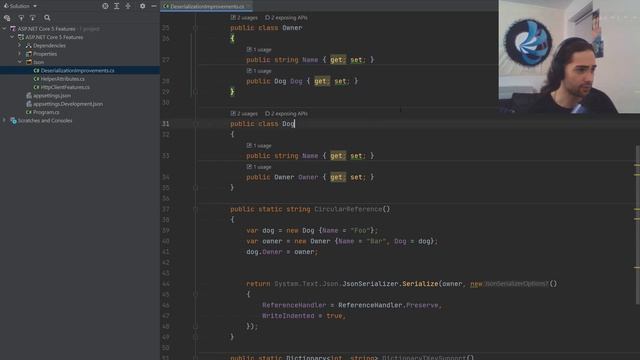Select the Dependencies tree item
640x360 pixels.
click(49, 46)
